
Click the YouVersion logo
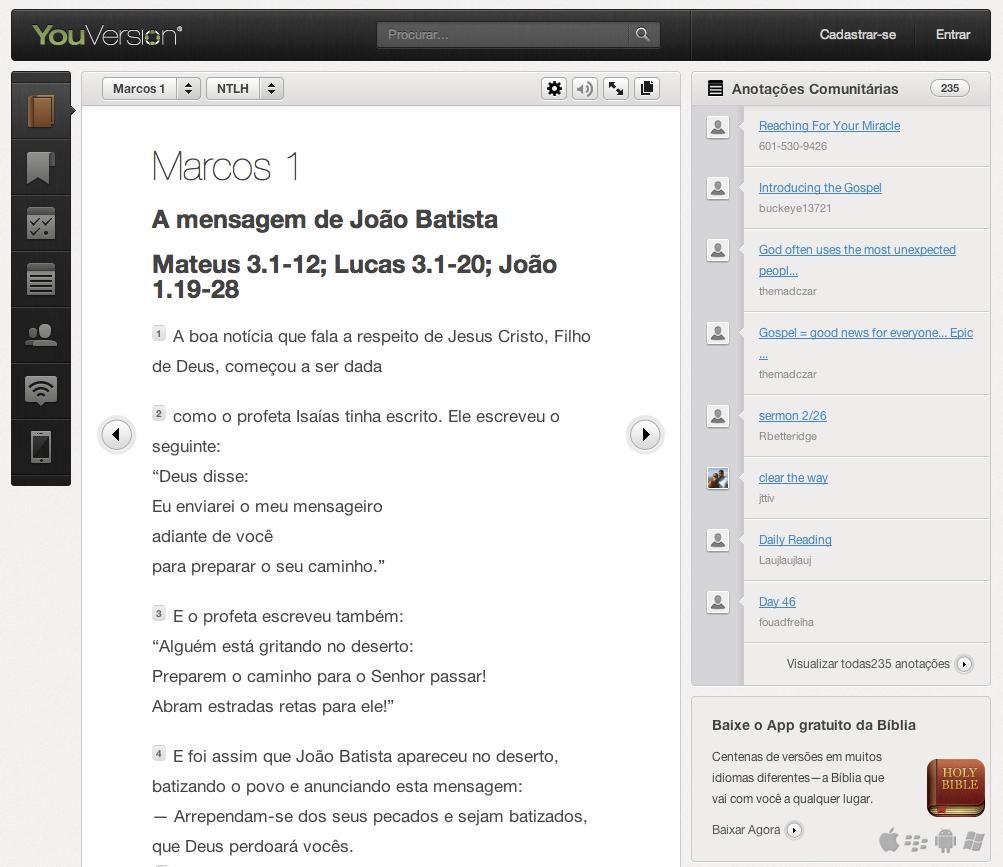(107, 35)
